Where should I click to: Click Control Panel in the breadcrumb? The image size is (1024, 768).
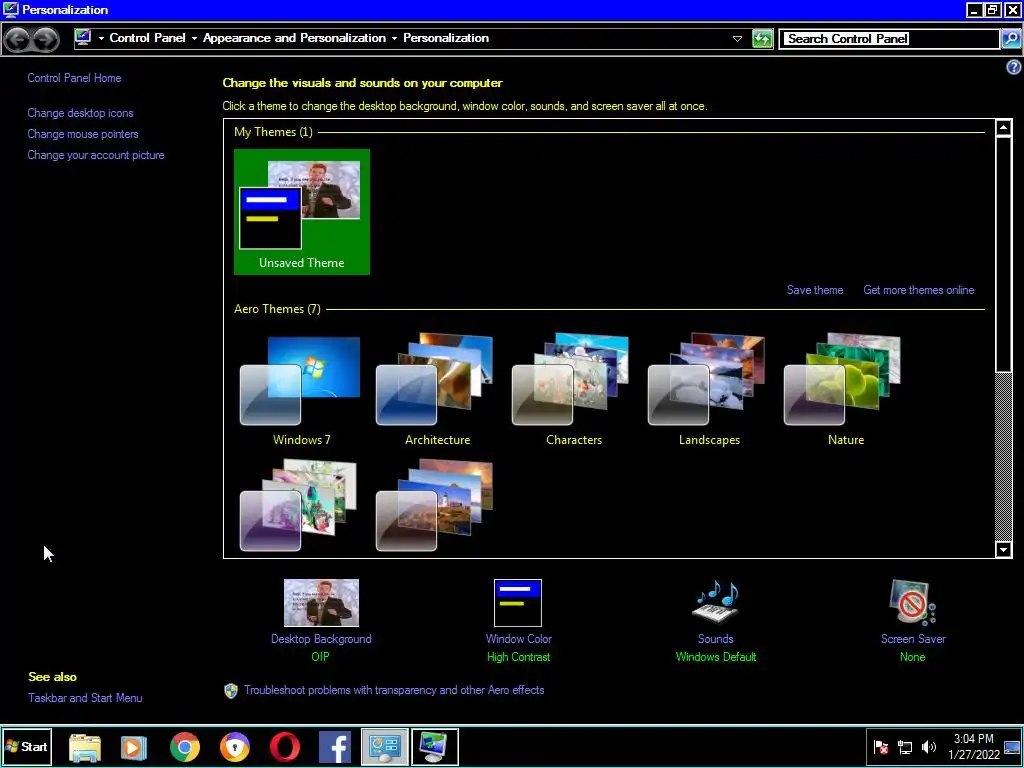148,38
